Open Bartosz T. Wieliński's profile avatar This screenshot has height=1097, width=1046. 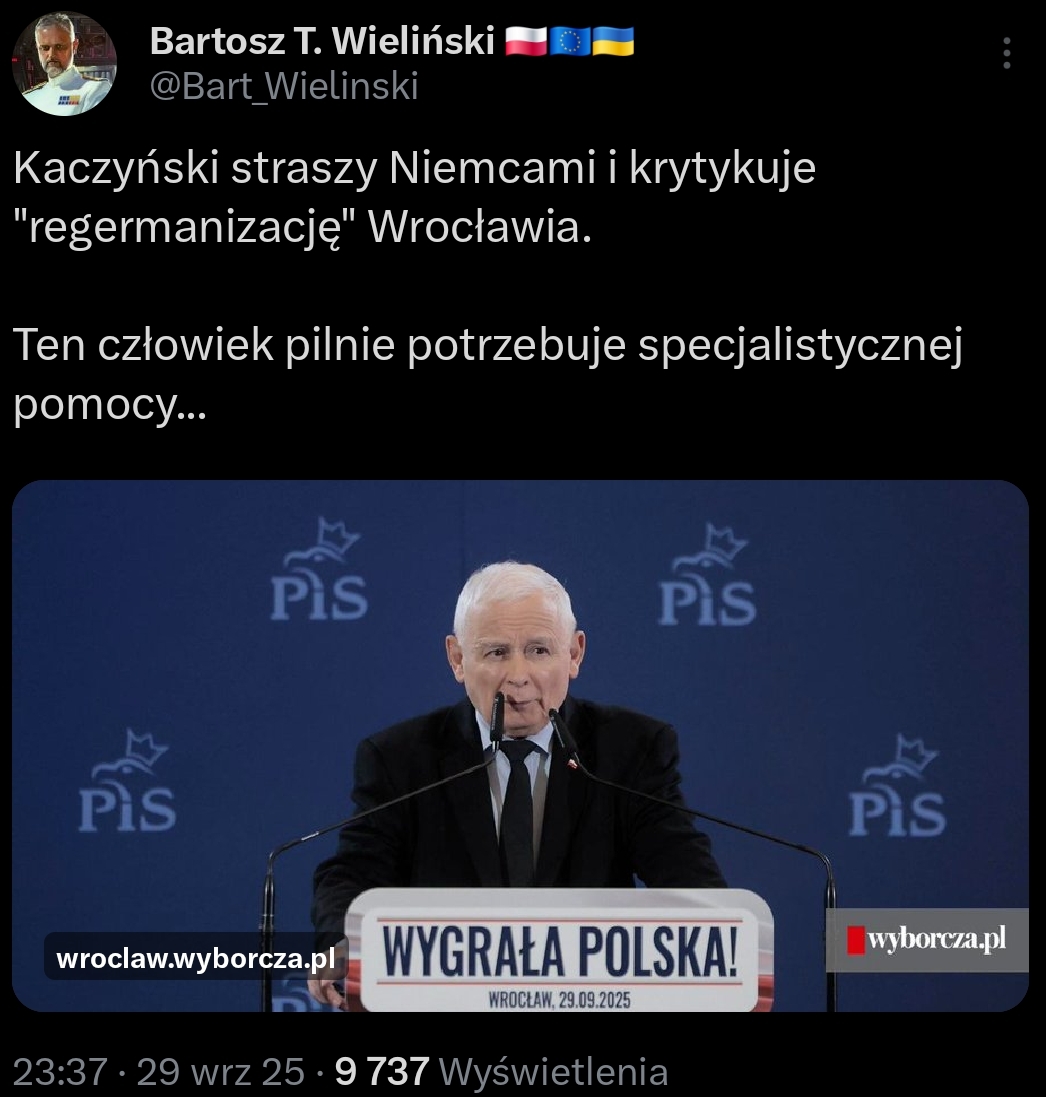click(64, 63)
